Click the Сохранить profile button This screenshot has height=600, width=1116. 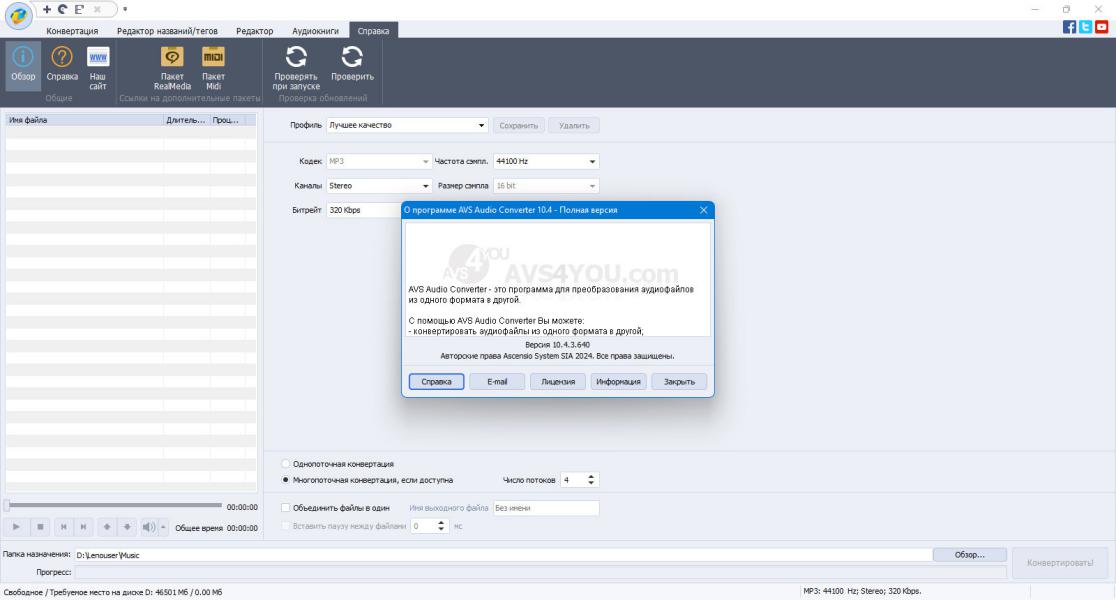[518, 125]
